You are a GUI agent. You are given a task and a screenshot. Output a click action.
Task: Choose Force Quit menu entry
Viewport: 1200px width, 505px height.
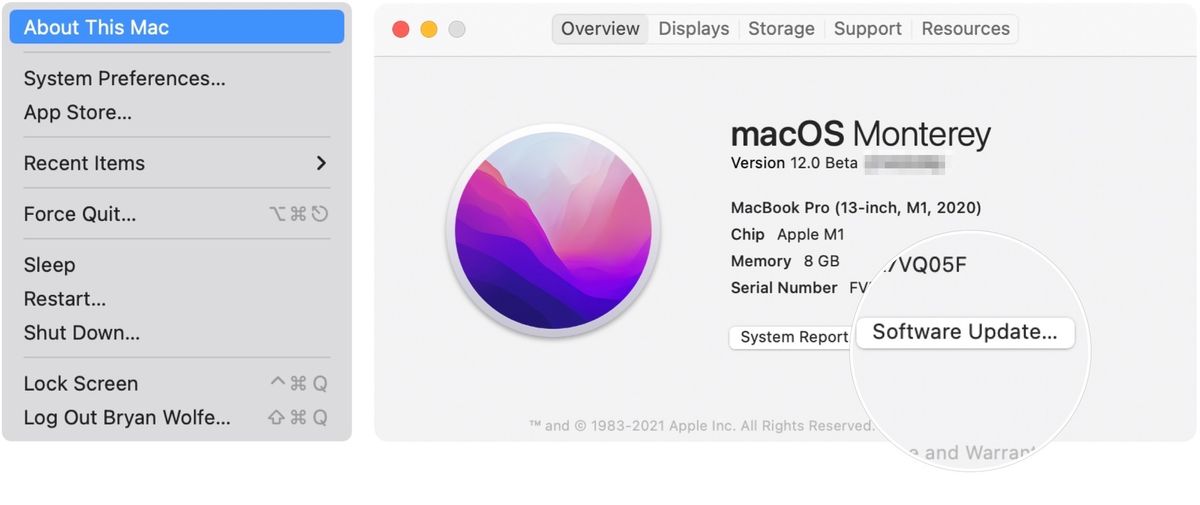[x=177, y=214]
